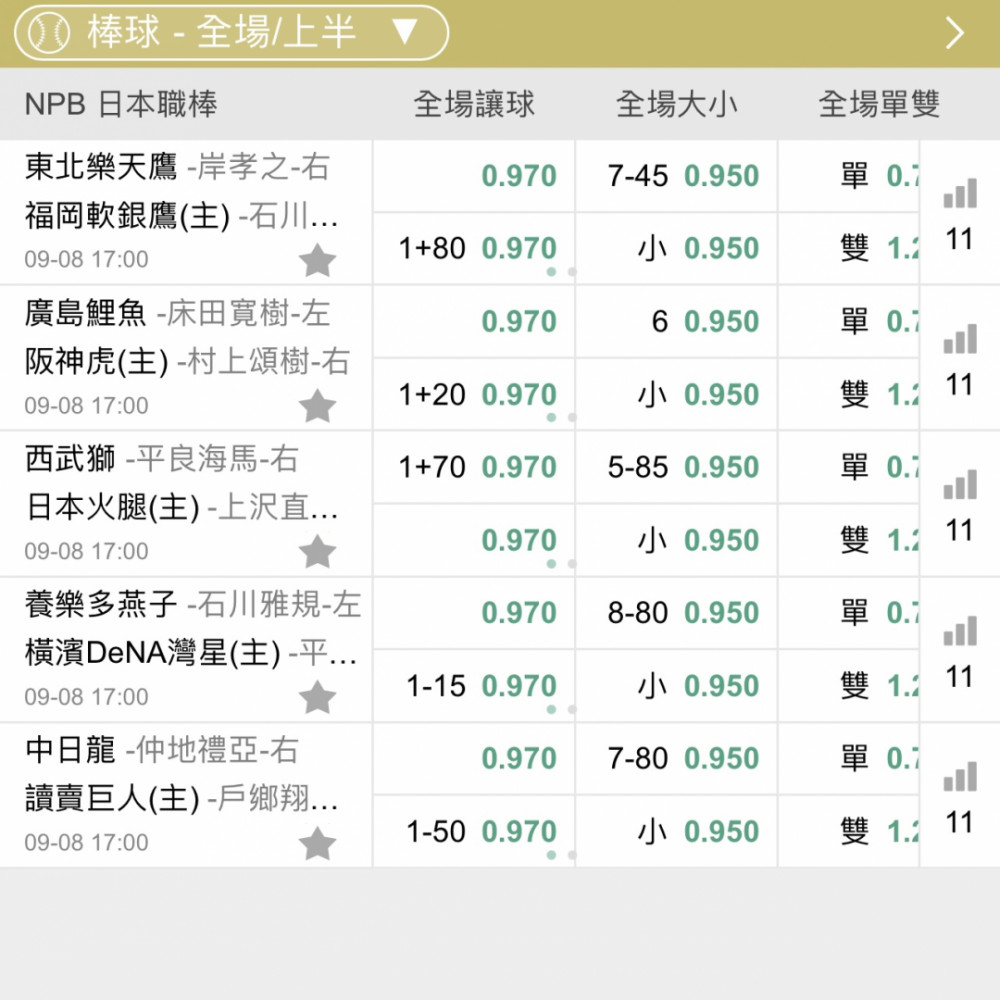Open the 棒球 - 全場/上半 sport dropdown
The image size is (1000, 1000).
(231, 33)
